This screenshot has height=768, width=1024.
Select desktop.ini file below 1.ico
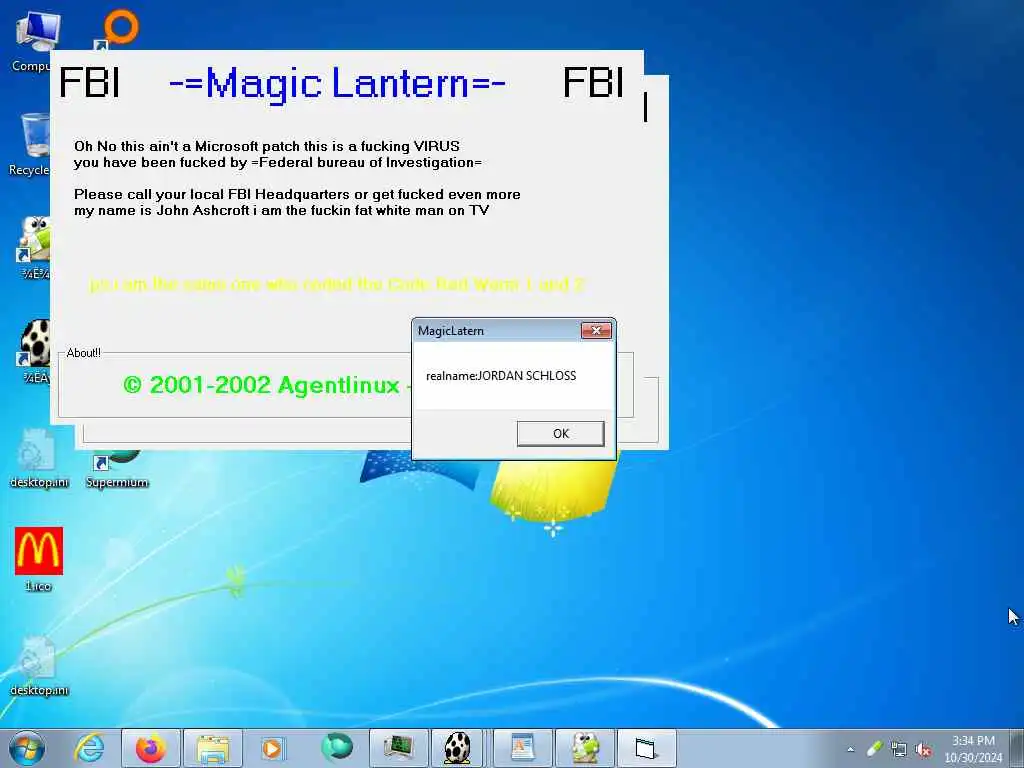point(39,666)
